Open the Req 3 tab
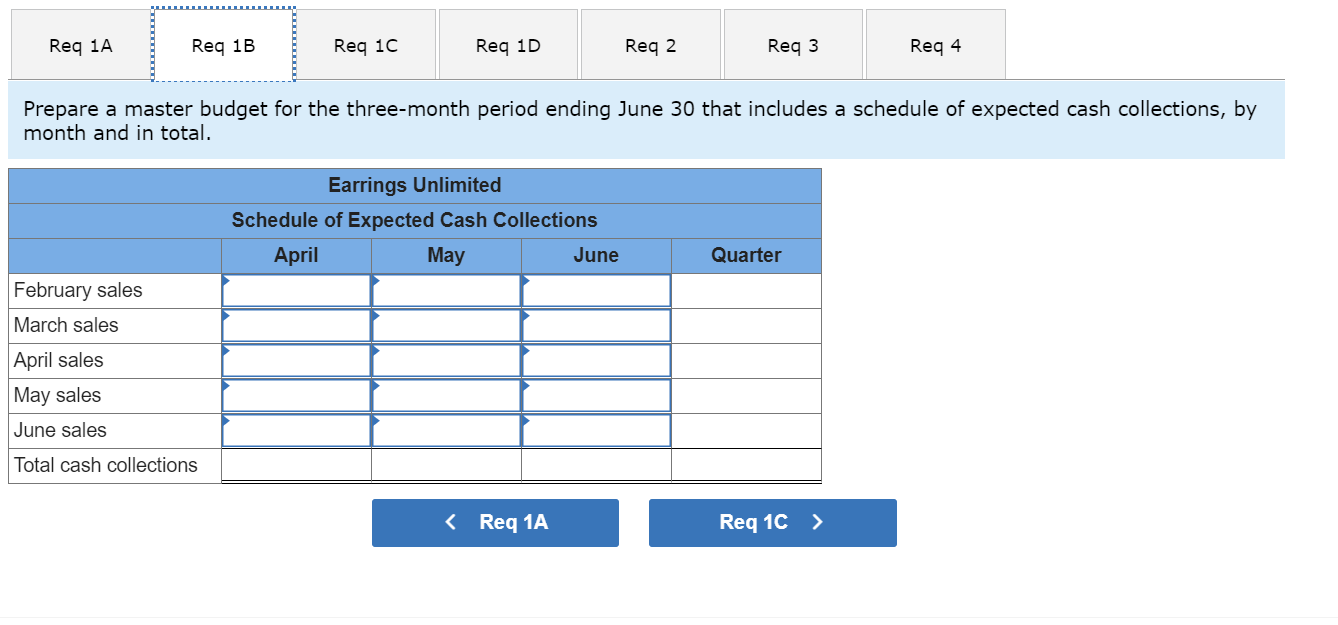Image resolution: width=1338 pixels, height=625 pixels. 792,44
